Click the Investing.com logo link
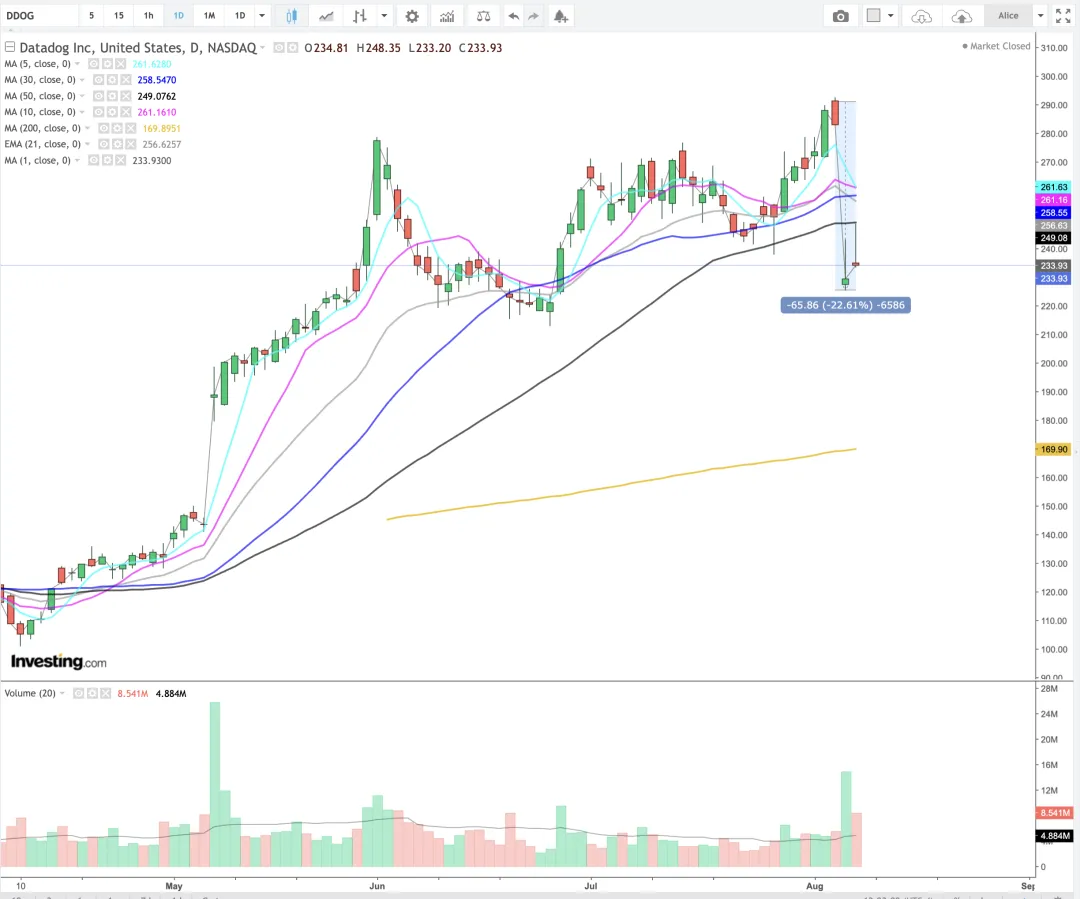This screenshot has width=1080, height=899. tap(59, 661)
